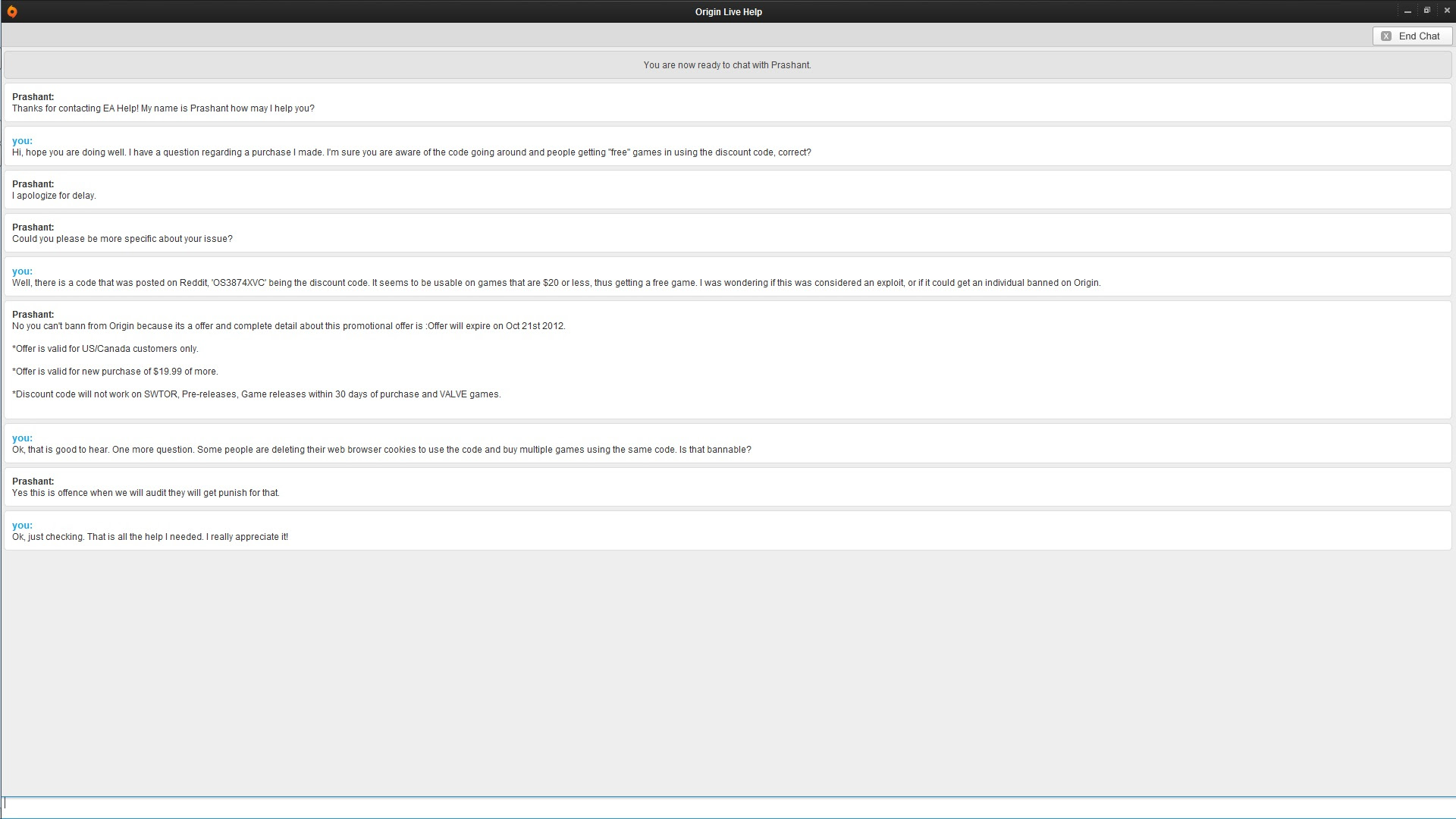Screen dimensions: 1456x819
Task: Focus the chat message input field
Action: pos(728,807)
